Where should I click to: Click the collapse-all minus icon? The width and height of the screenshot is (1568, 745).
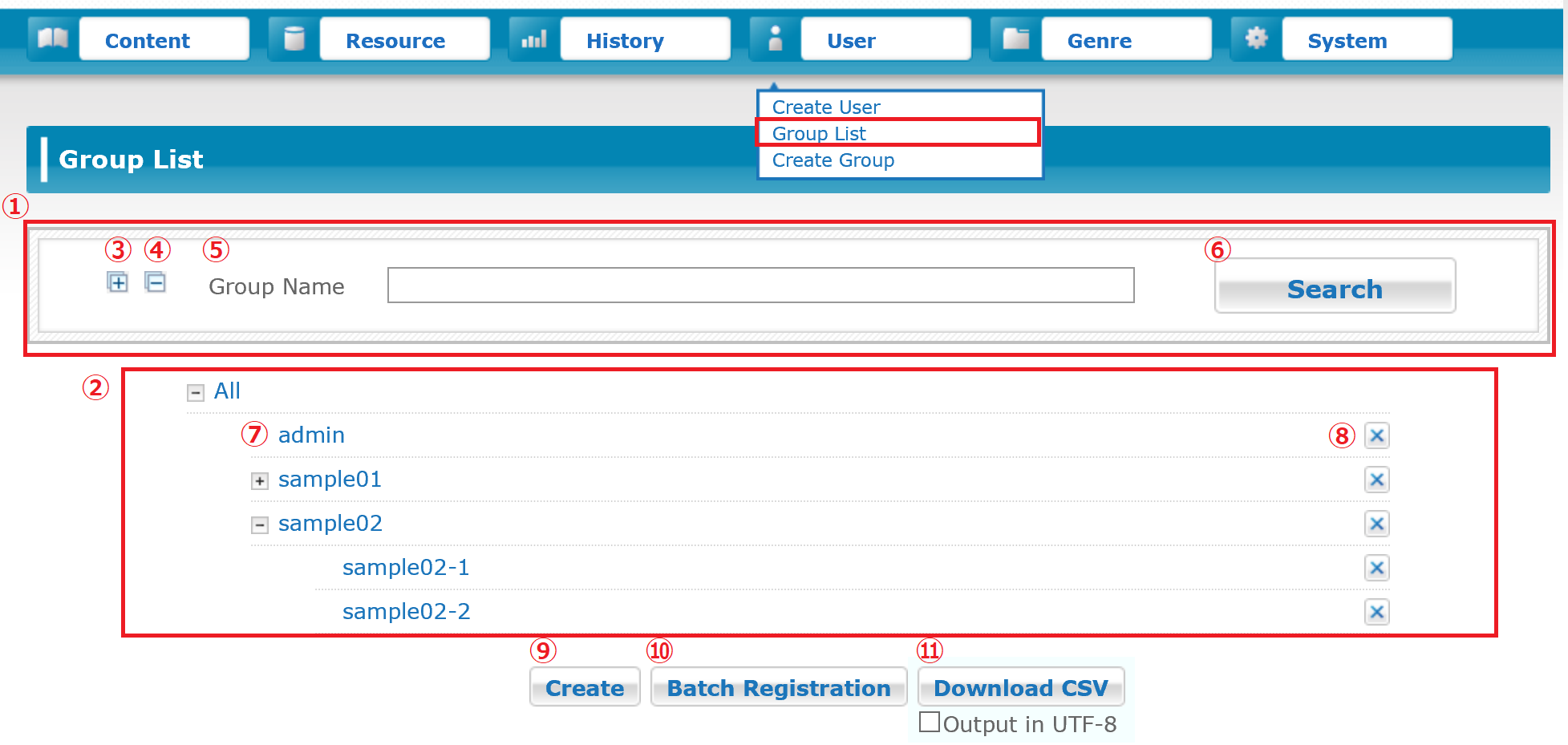pyautogui.click(x=156, y=282)
